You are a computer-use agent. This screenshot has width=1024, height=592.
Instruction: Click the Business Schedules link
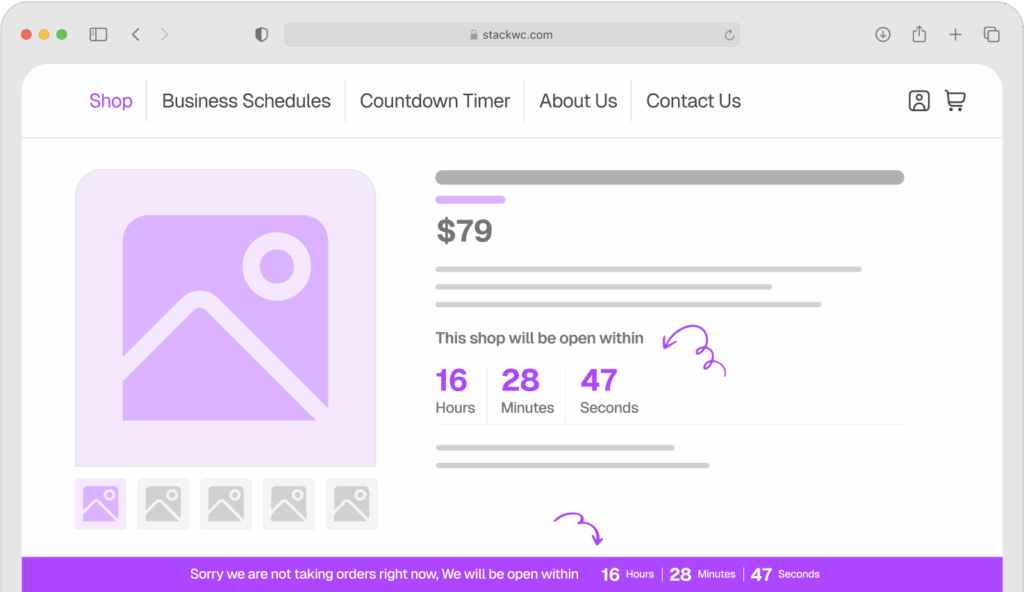click(245, 100)
